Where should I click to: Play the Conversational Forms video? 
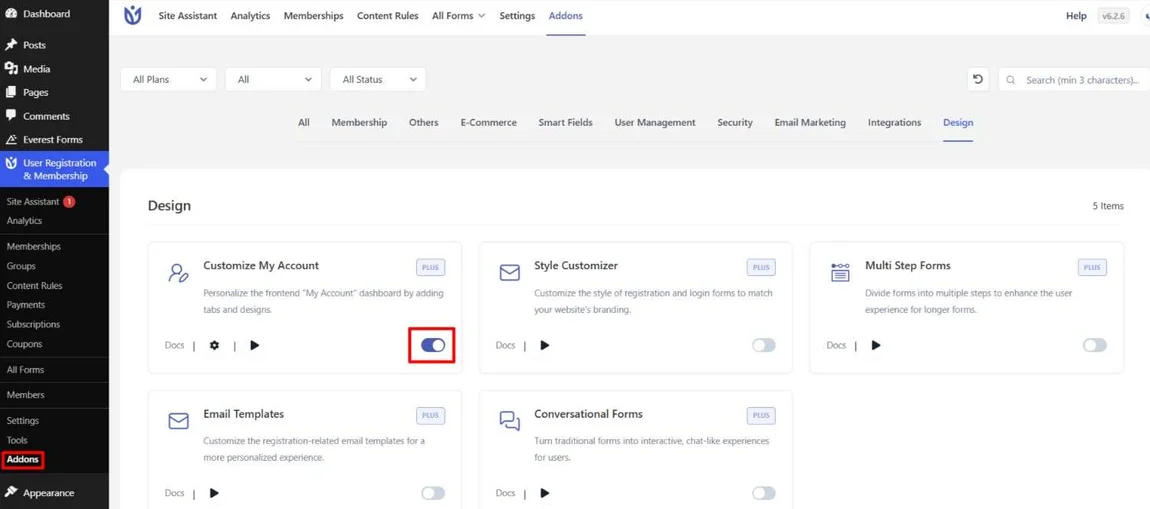point(545,493)
